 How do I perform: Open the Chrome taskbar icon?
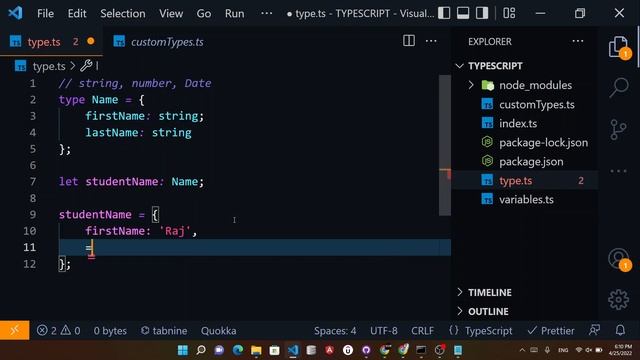(384, 350)
